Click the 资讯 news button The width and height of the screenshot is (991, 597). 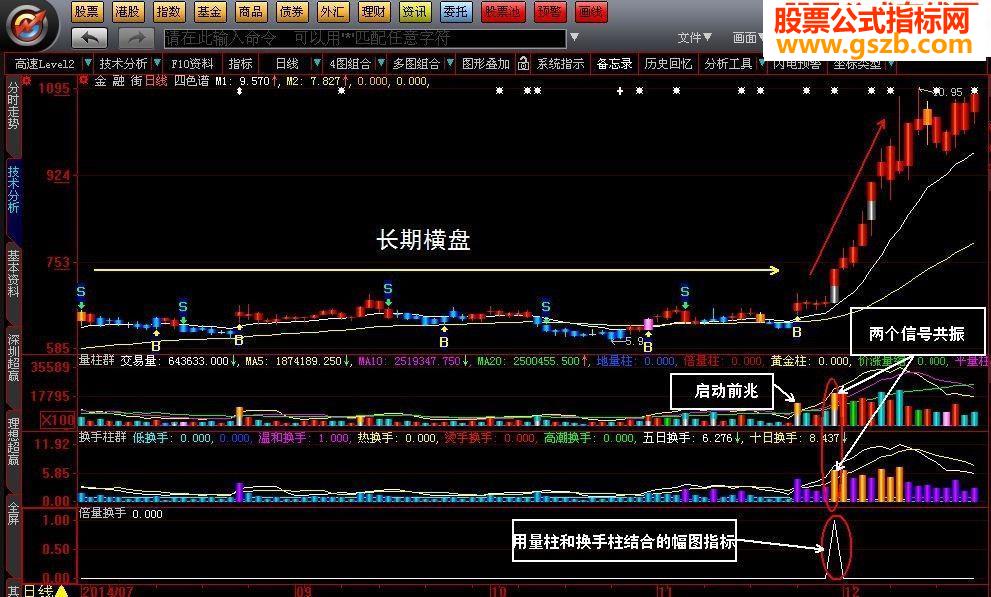[x=415, y=13]
